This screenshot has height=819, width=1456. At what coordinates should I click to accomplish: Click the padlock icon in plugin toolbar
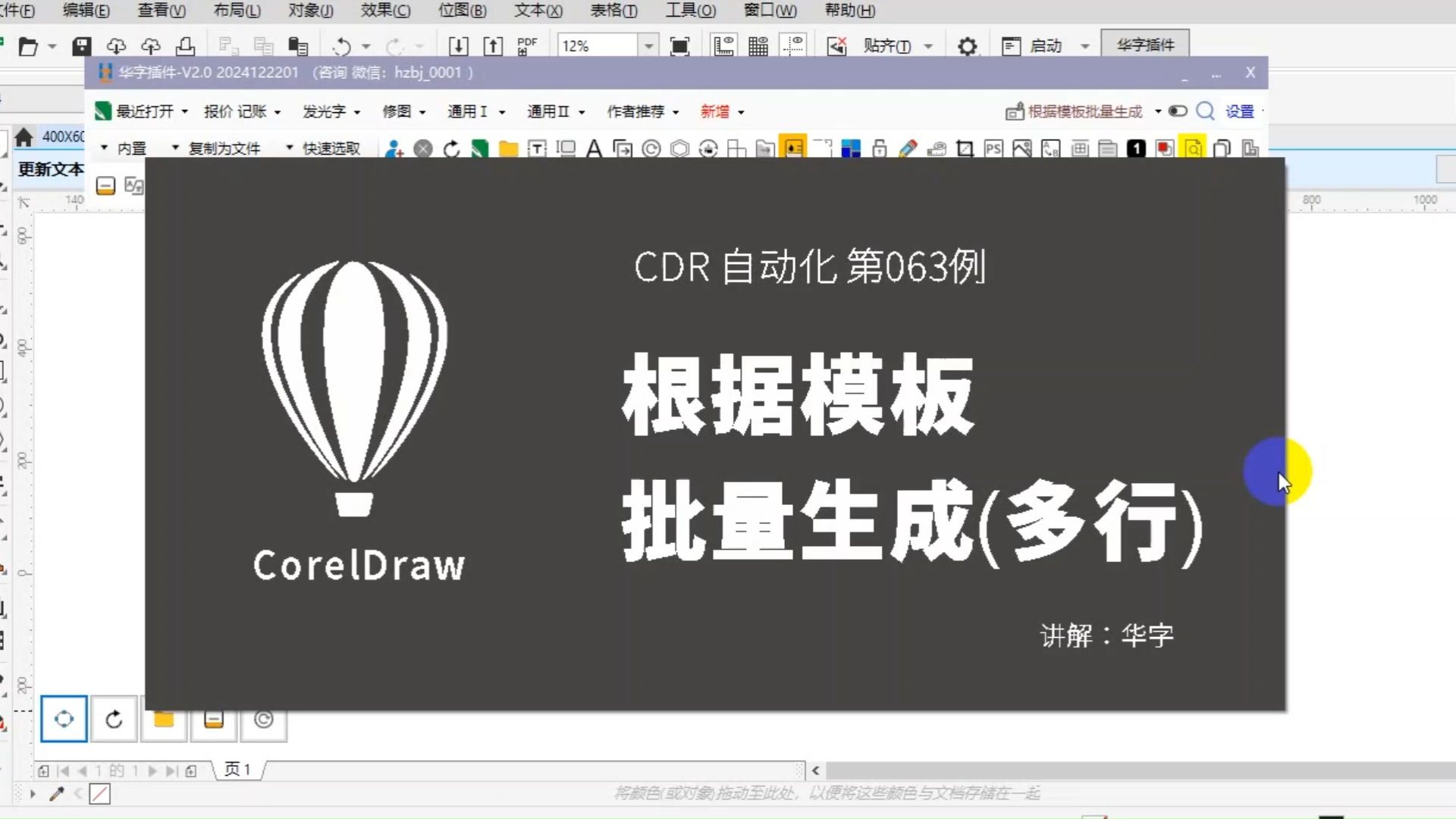pos(880,149)
